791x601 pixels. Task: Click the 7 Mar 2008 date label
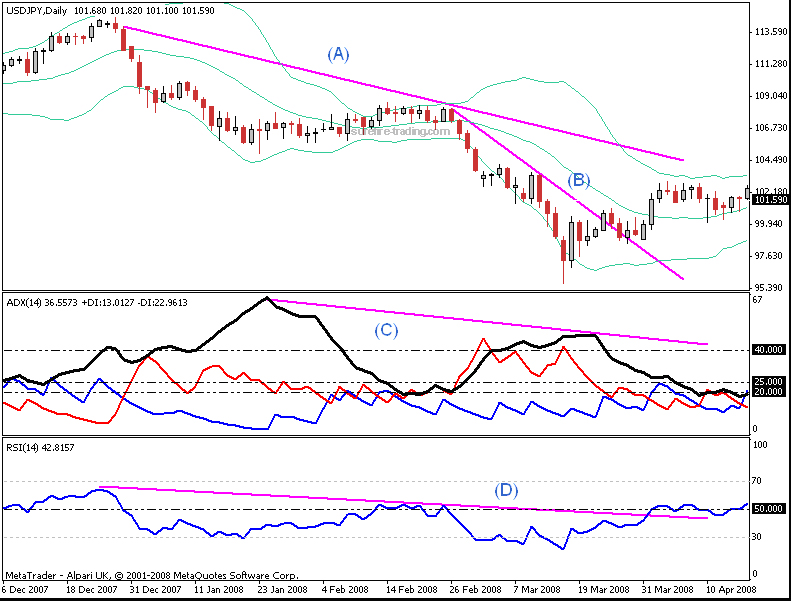537,589
